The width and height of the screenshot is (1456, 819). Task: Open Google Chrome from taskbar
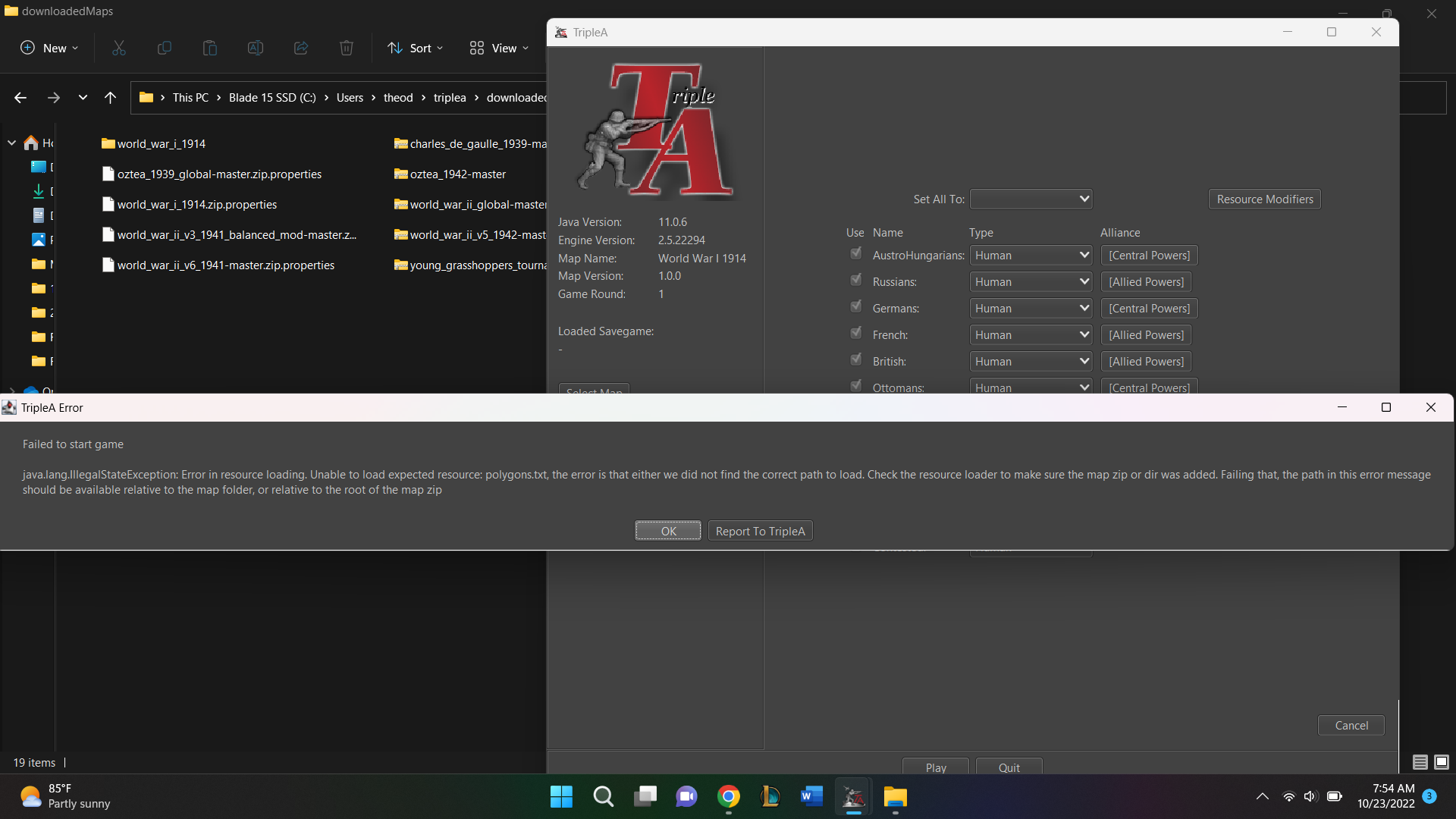[x=729, y=796]
